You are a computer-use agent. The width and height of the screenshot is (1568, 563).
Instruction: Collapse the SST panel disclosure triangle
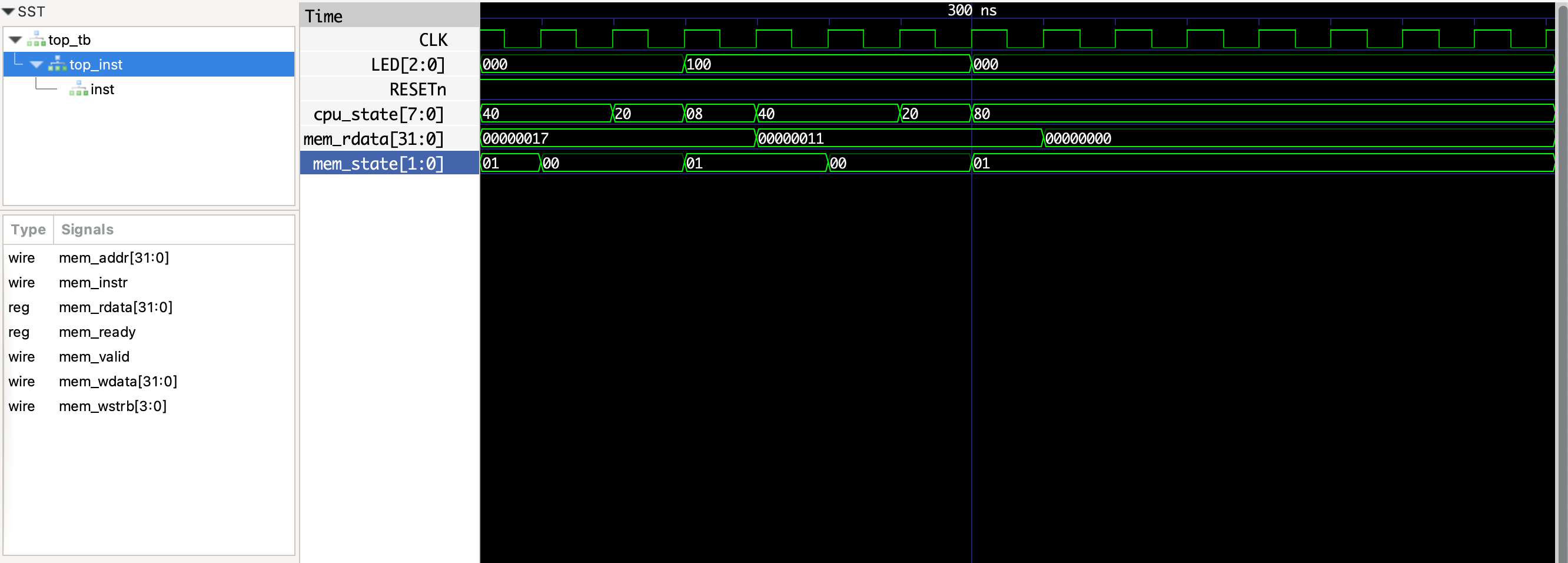click(x=8, y=12)
